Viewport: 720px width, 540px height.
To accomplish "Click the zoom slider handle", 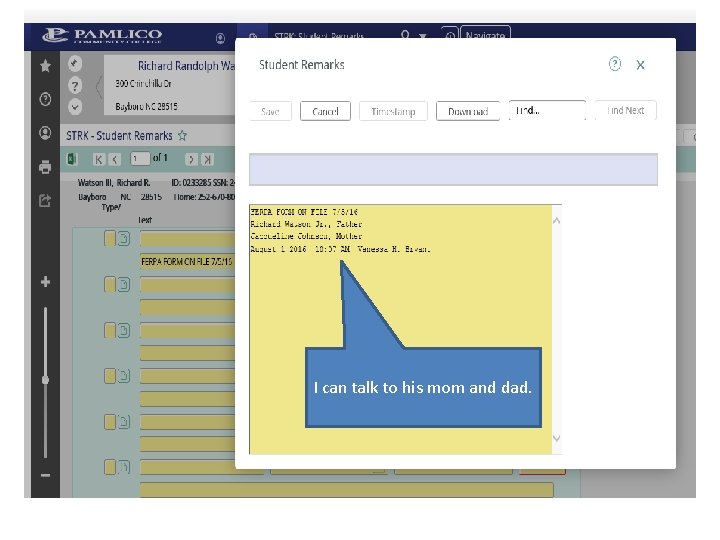I will (x=45, y=380).
